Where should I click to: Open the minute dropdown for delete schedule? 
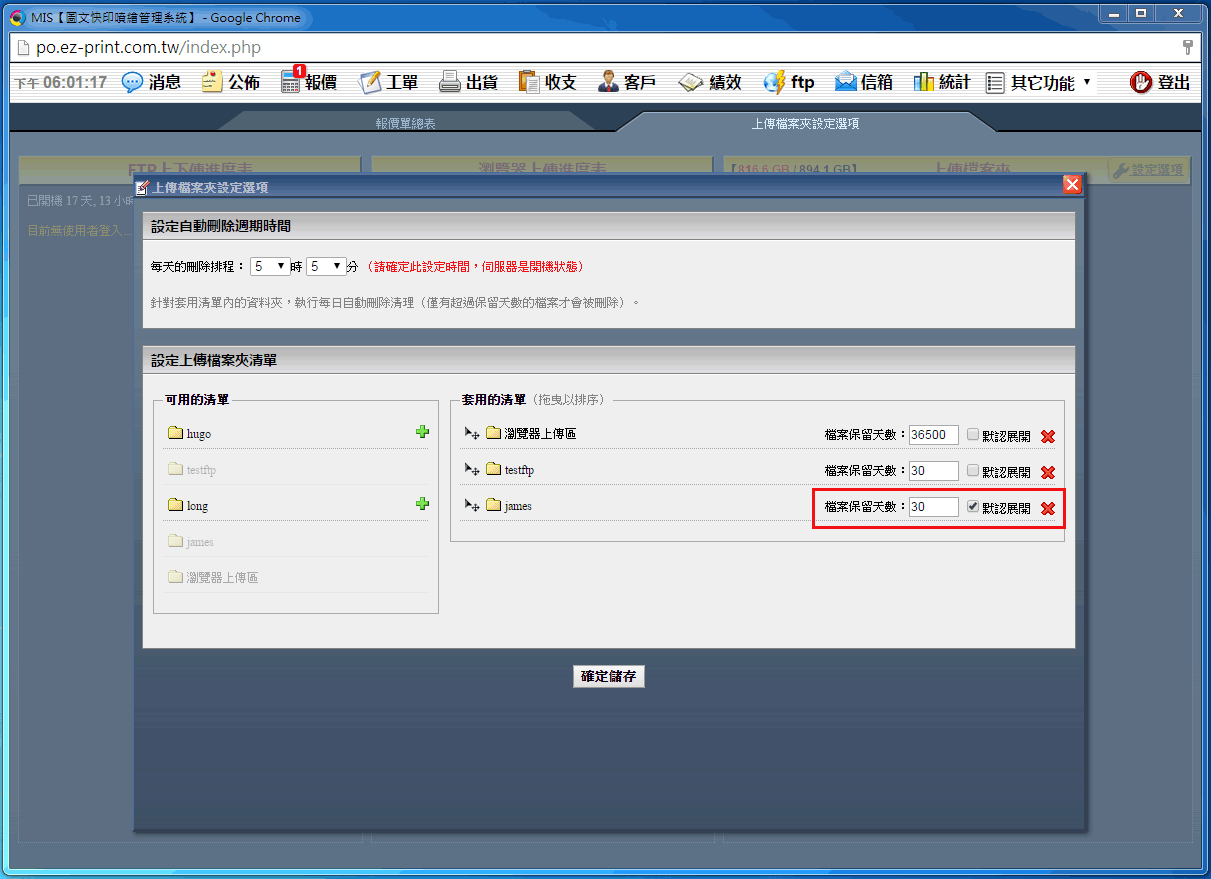coord(325,267)
